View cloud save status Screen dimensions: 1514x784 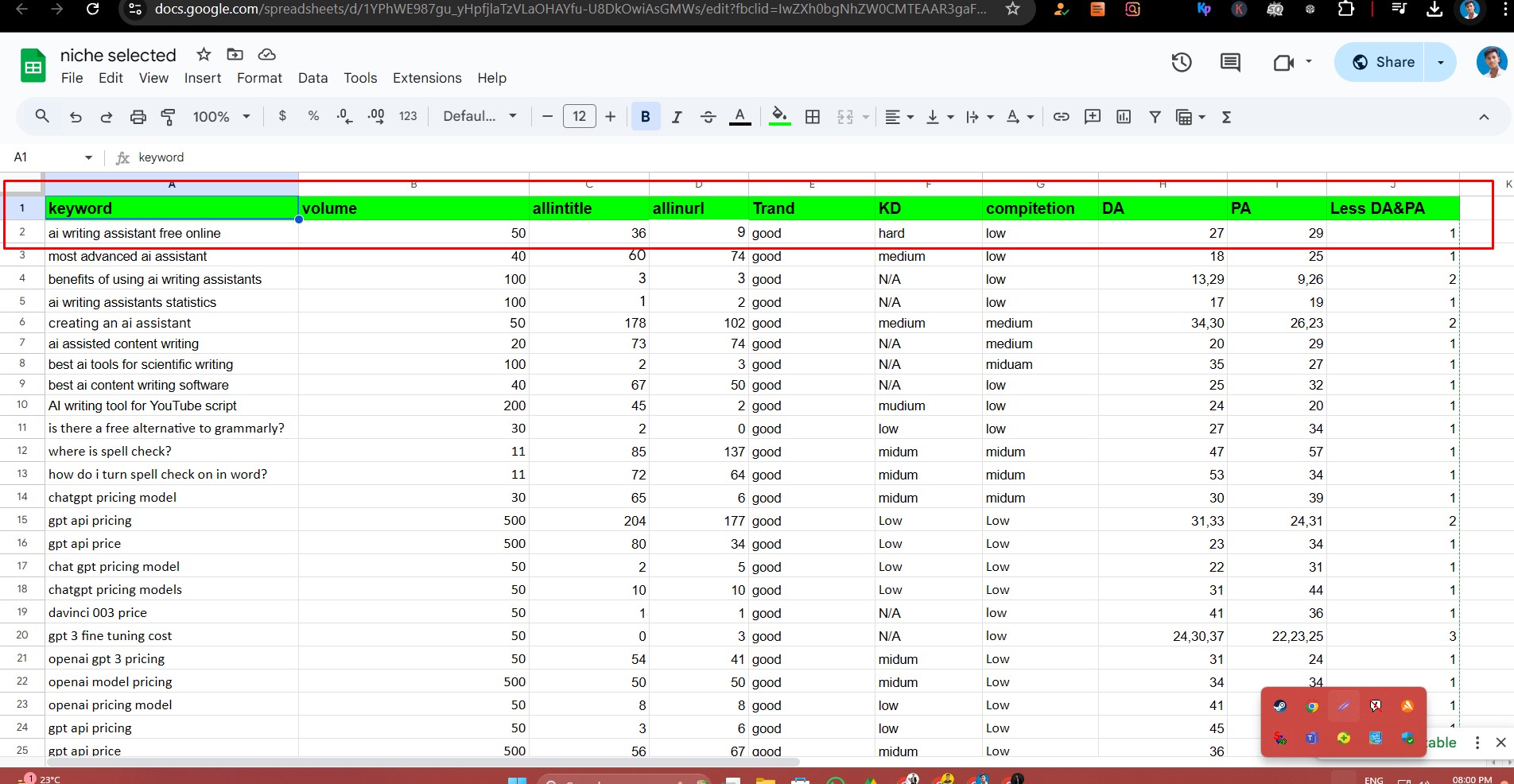266,54
